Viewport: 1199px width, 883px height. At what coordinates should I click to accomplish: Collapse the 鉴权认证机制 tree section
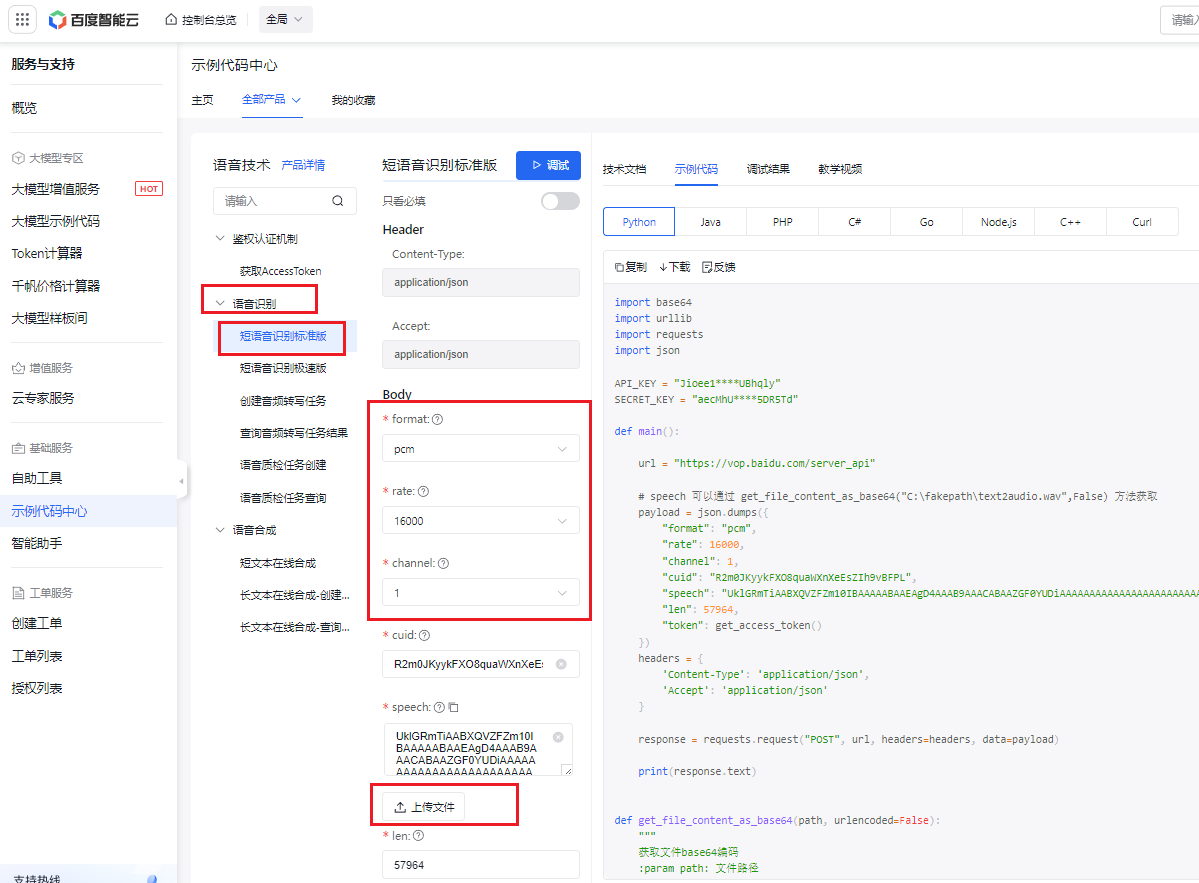click(220, 239)
